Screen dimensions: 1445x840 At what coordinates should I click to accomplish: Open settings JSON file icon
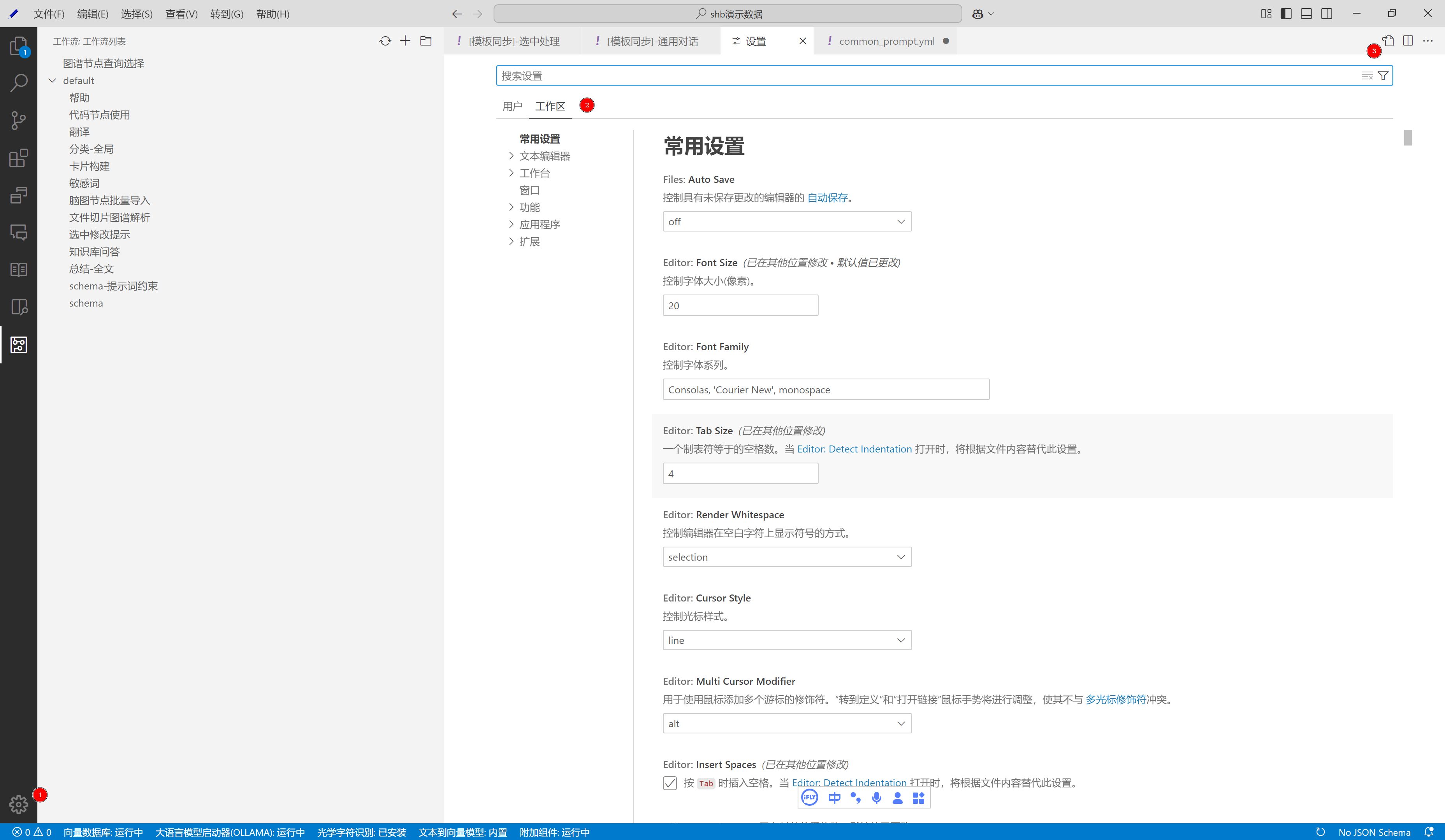coord(1388,41)
